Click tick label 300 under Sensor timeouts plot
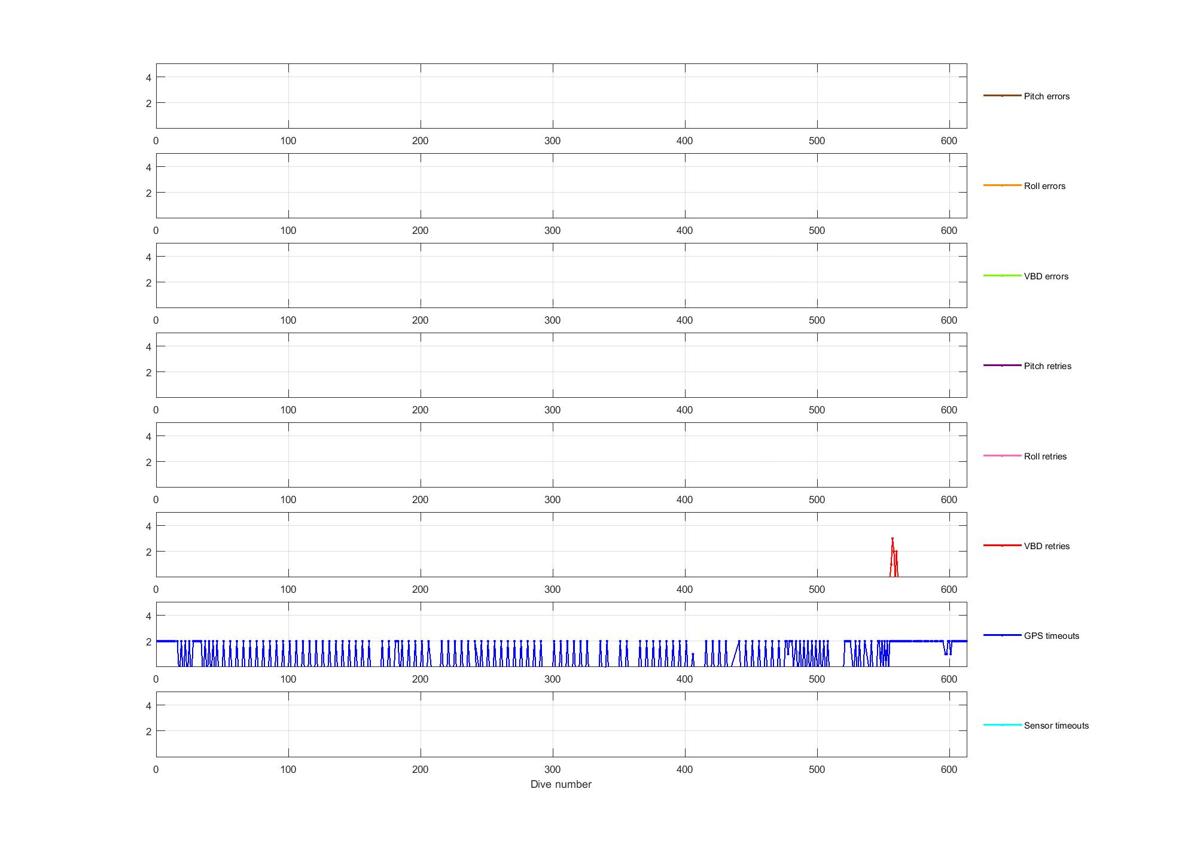 [x=552, y=770]
